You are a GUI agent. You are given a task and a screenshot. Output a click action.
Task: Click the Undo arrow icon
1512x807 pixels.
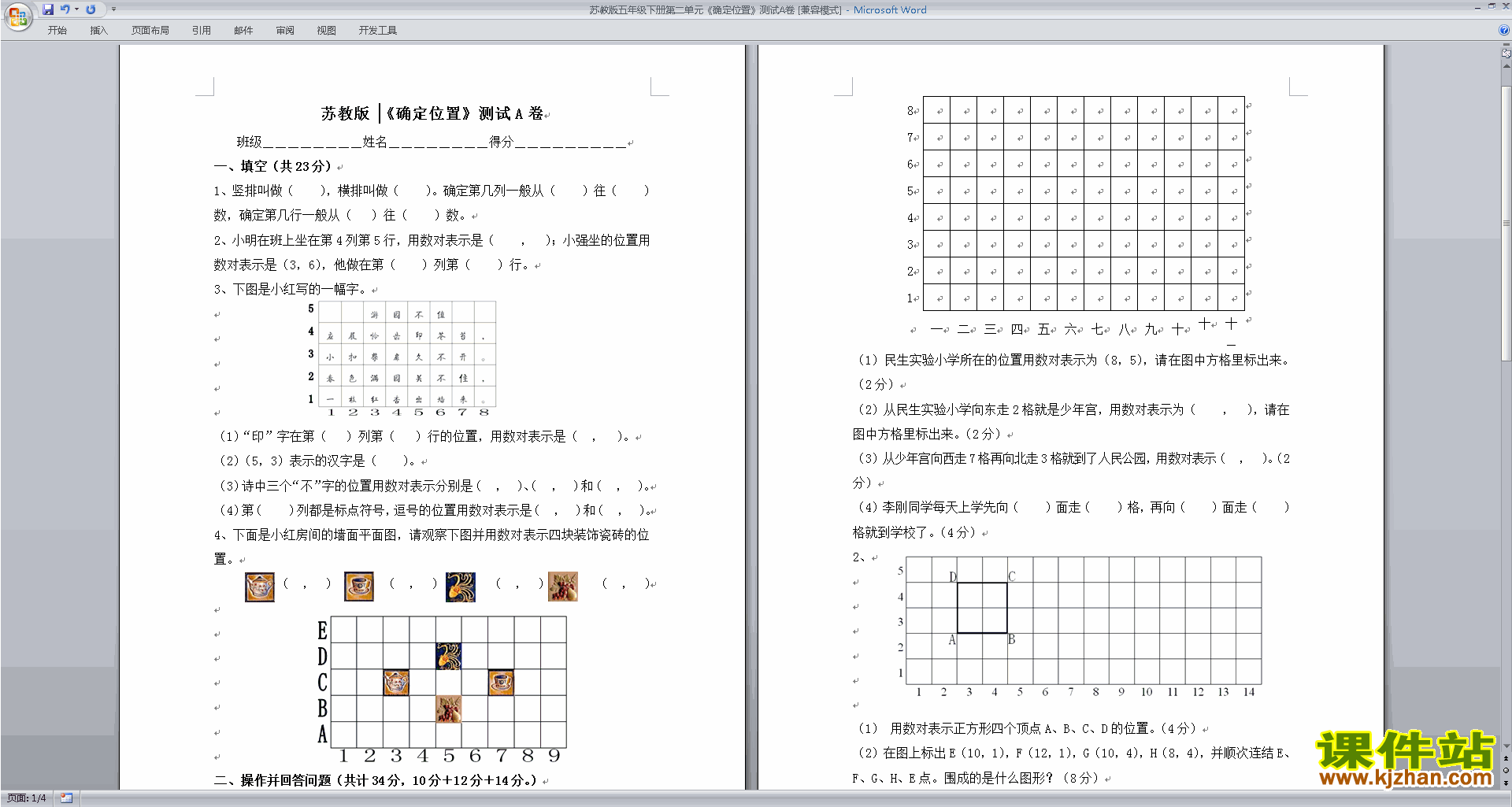(65, 9)
